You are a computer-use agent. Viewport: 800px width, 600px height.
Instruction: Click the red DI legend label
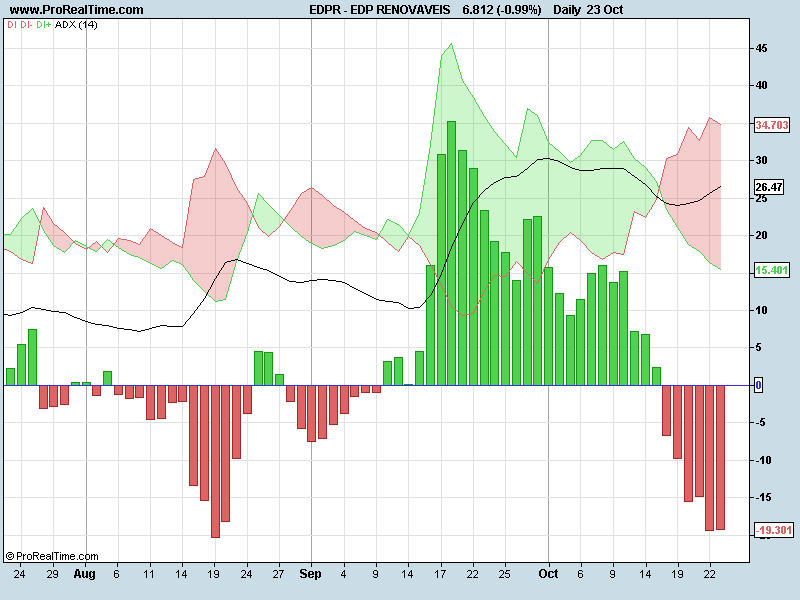[x=12, y=24]
